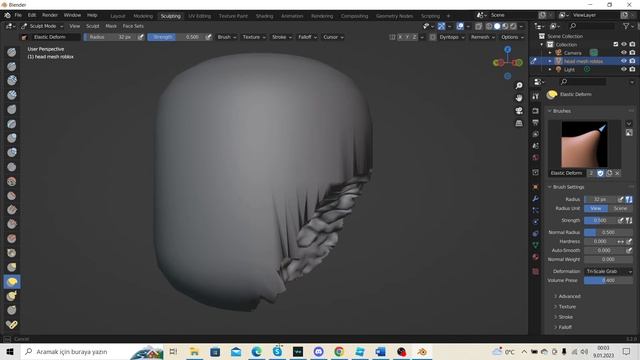Open the Sculpt Mode dropdown
640x360 pixels.
[42, 26]
